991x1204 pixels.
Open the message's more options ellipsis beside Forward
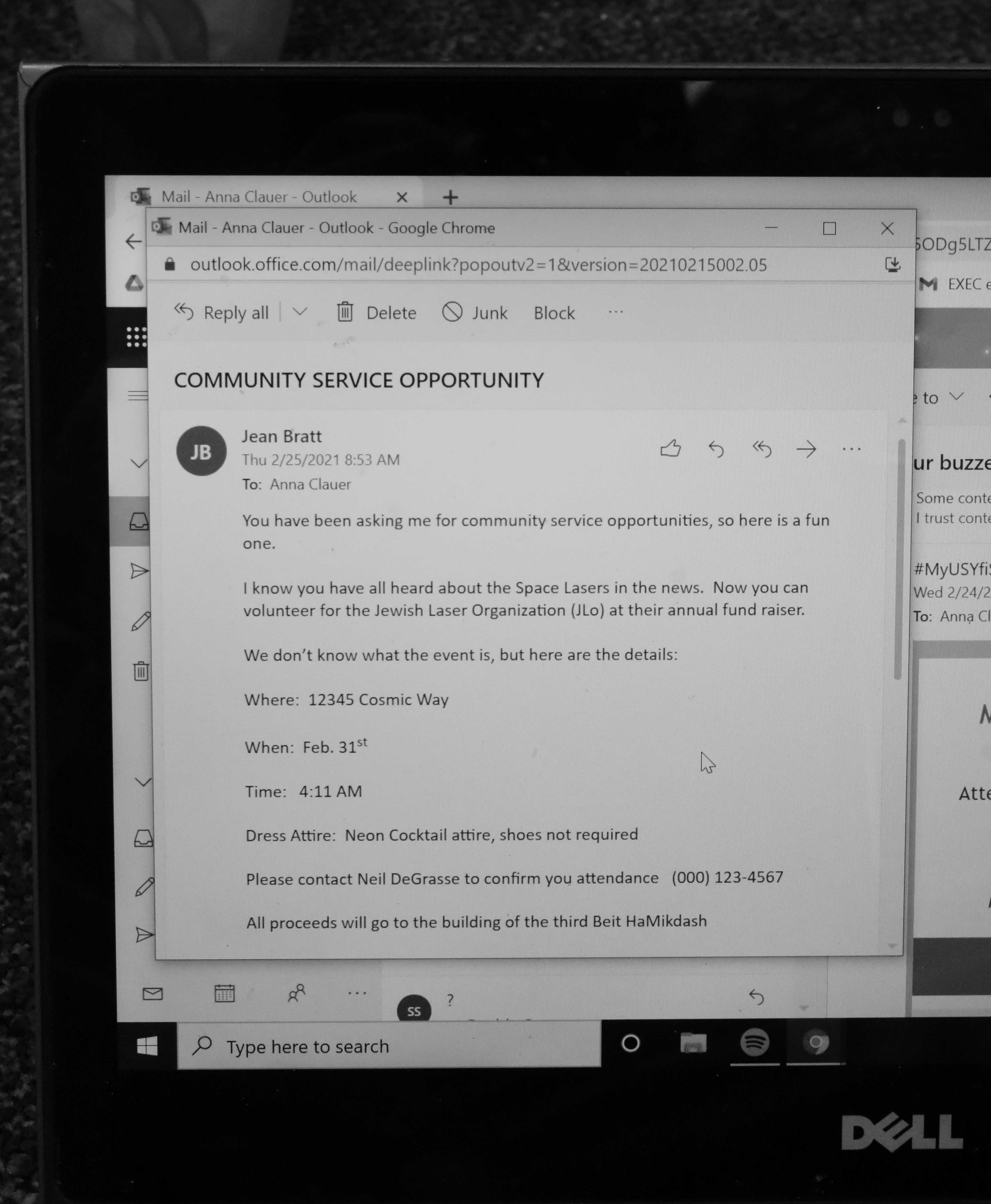tap(851, 449)
